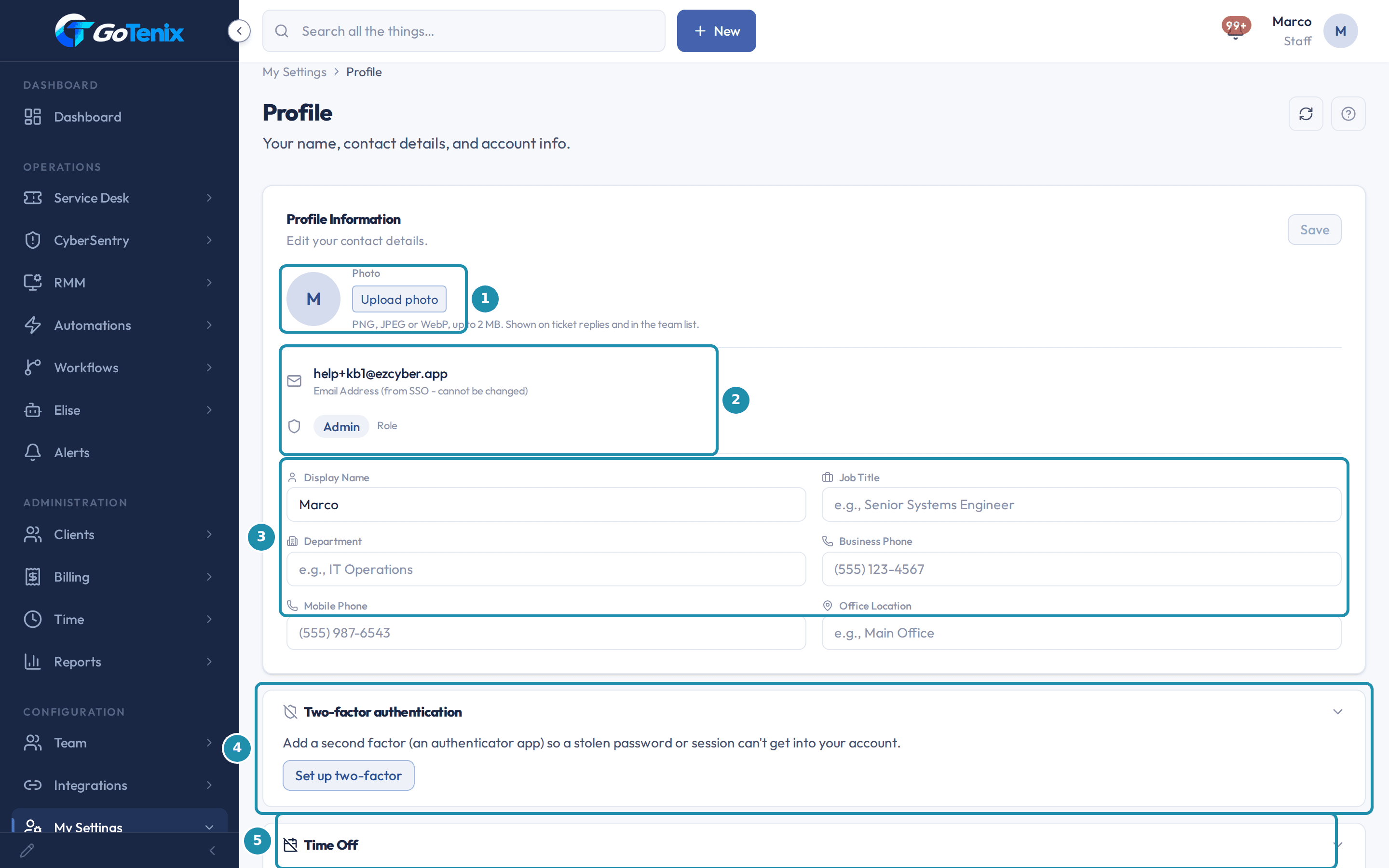Select the Time menu item

tap(120, 620)
